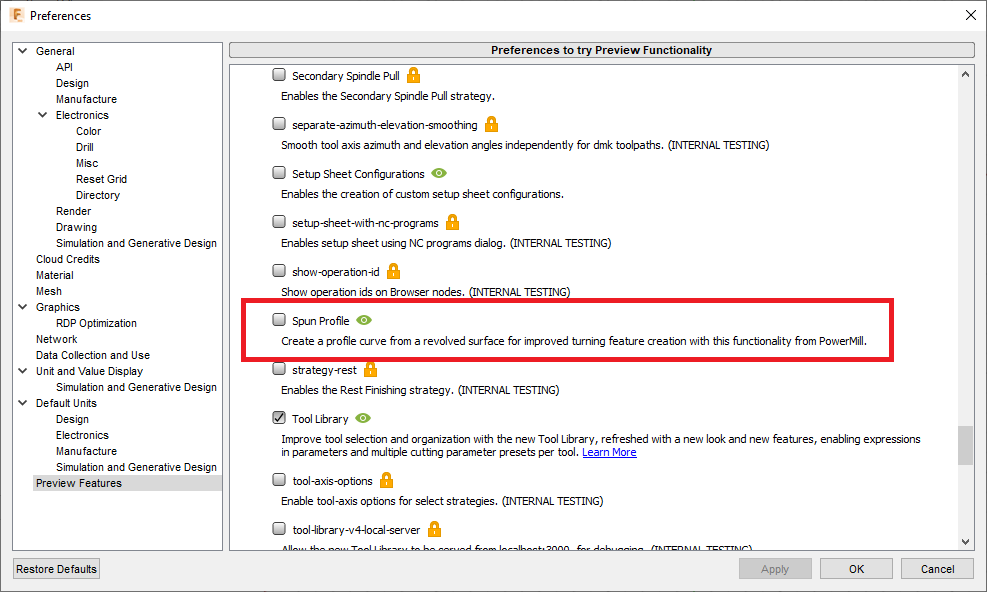Click the green eye icon next to Setup Sheet Configurations

[439, 173]
